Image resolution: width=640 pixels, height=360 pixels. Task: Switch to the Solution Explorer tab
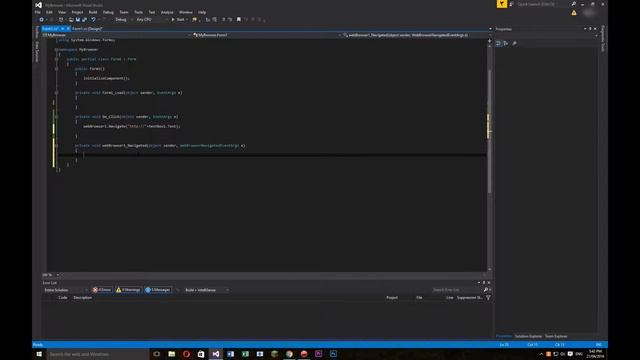click(x=528, y=336)
